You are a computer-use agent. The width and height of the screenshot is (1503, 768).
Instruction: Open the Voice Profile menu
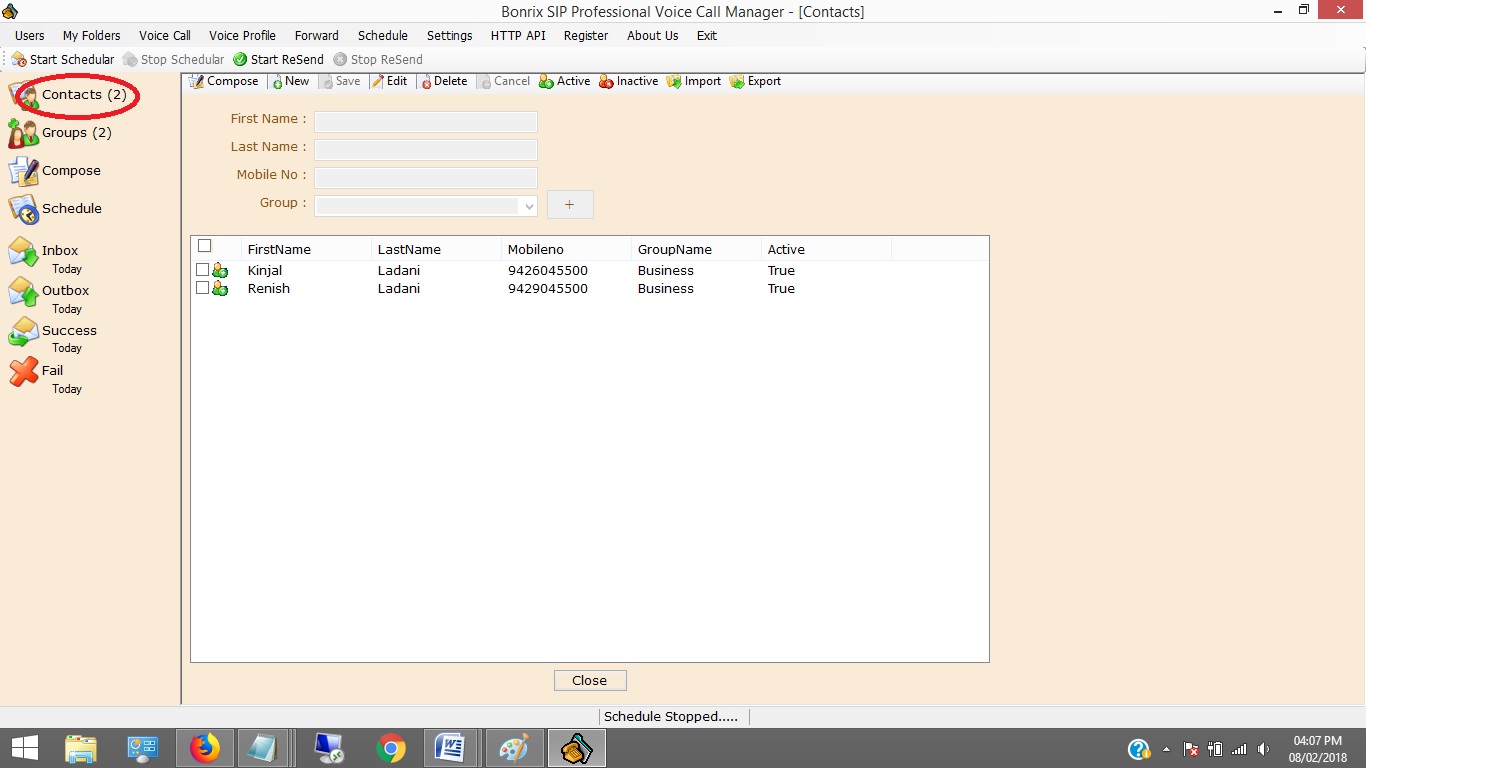(x=242, y=35)
